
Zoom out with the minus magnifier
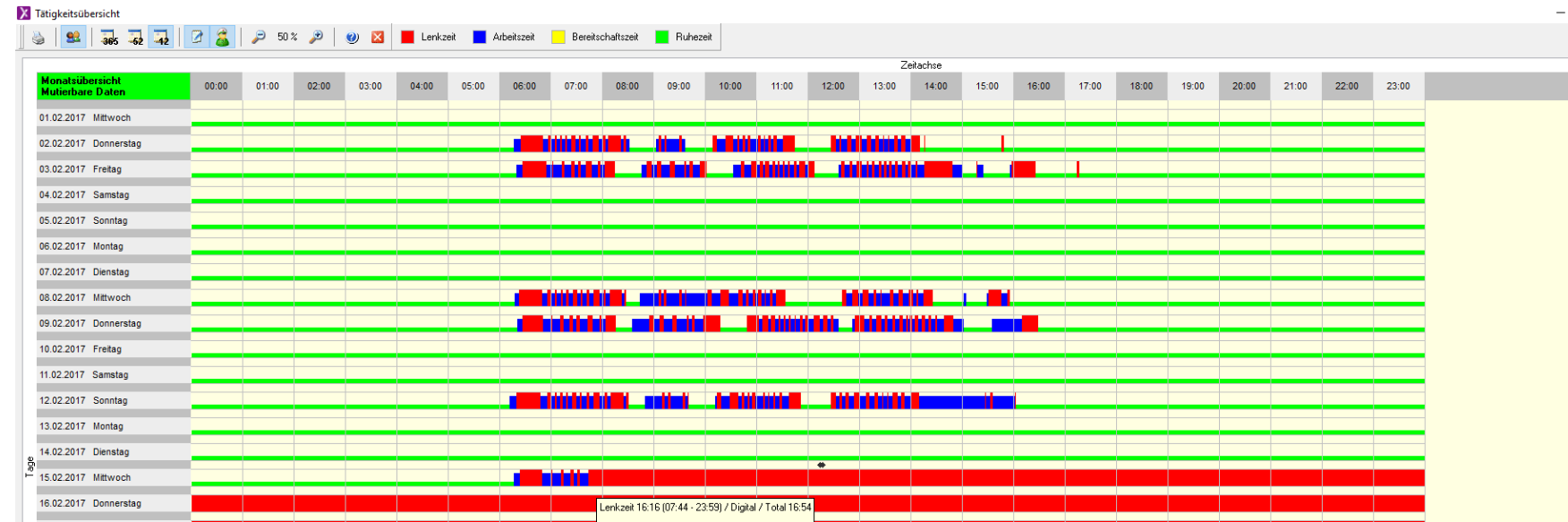pos(259,38)
